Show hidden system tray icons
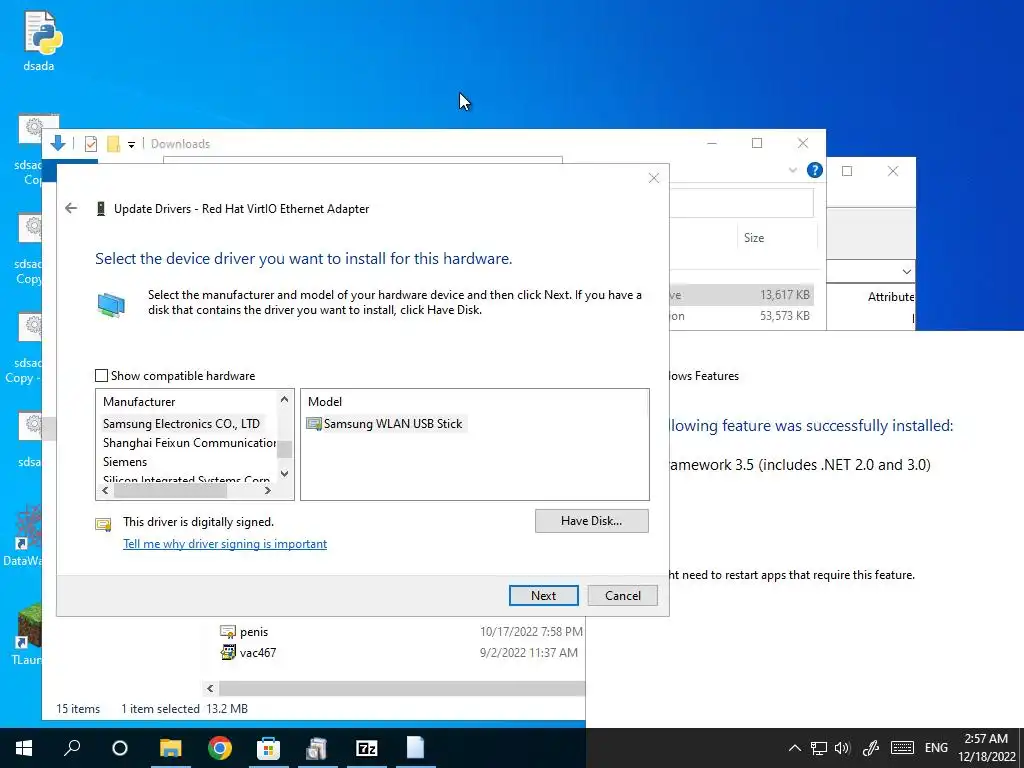Viewport: 1024px width, 768px height. (x=794, y=748)
